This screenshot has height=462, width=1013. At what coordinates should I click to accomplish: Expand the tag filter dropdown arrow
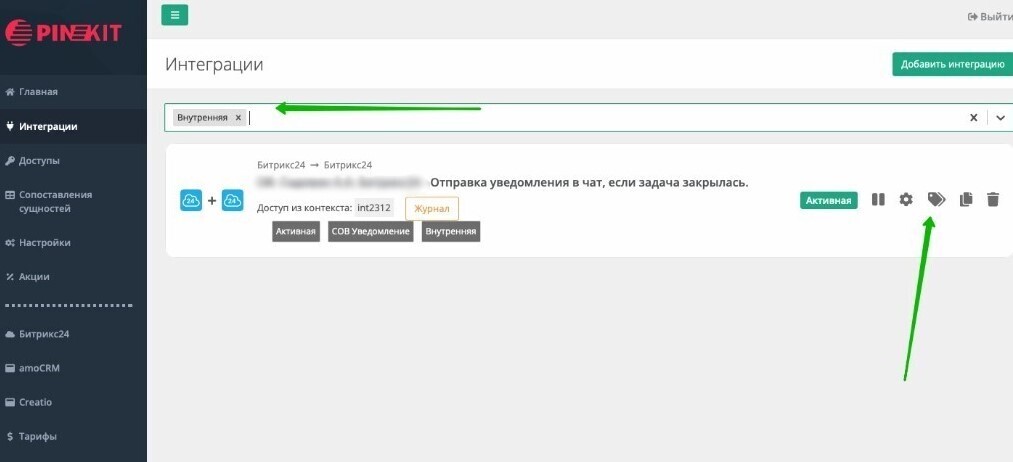(x=1000, y=117)
